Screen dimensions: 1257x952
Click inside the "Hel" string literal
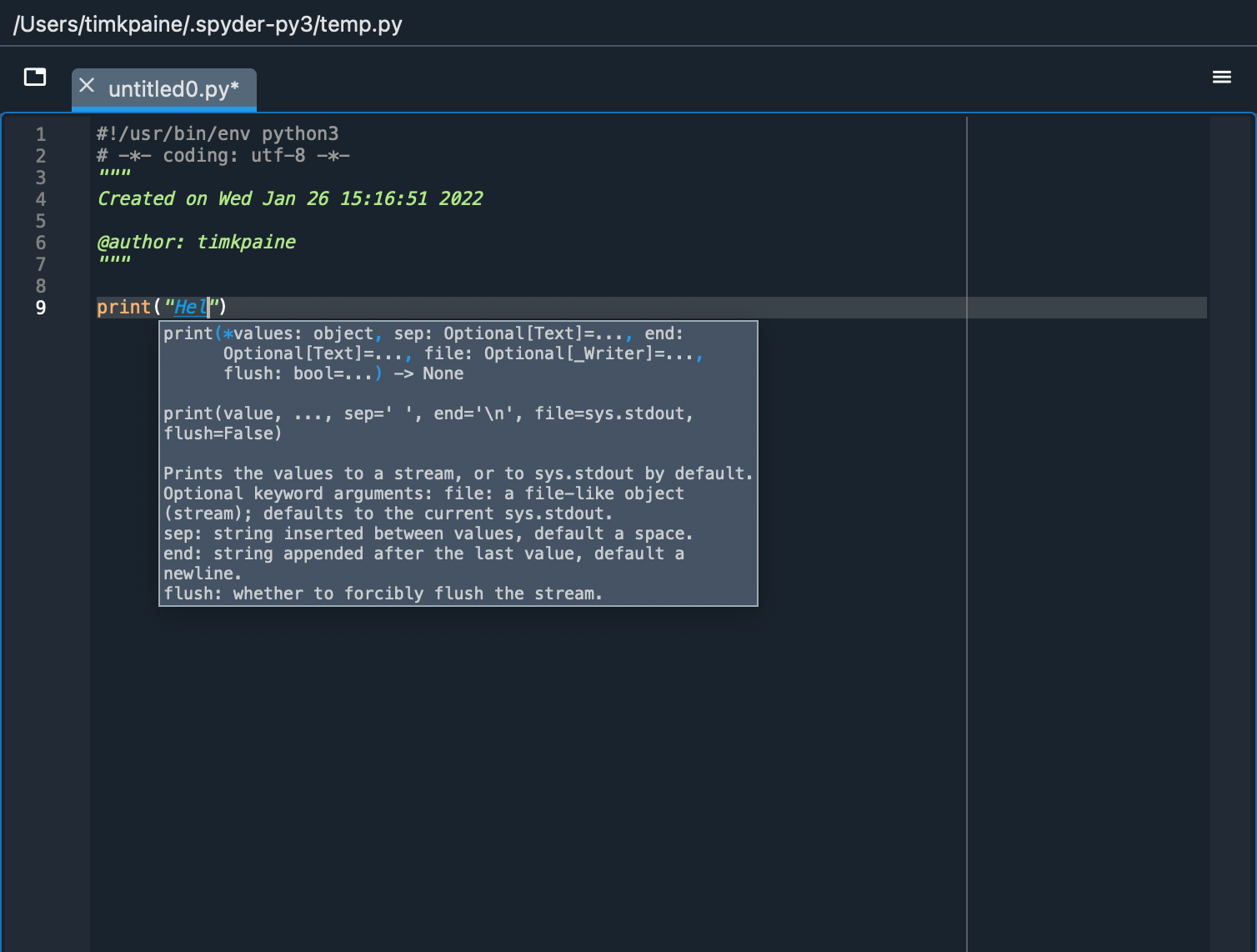click(190, 308)
